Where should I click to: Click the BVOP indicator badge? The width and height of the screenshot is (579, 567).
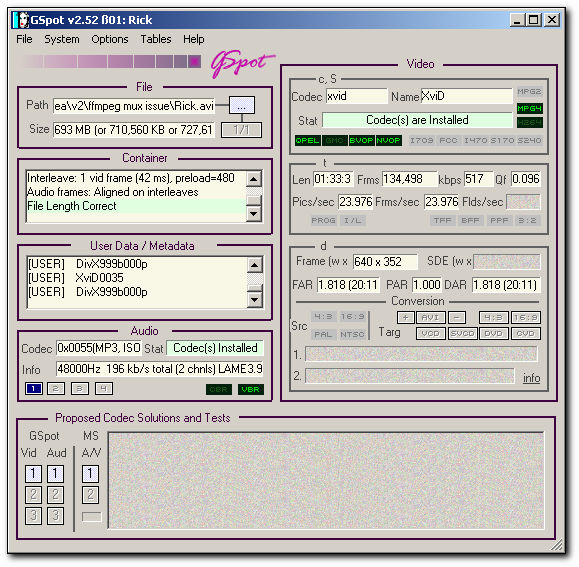coord(361,140)
